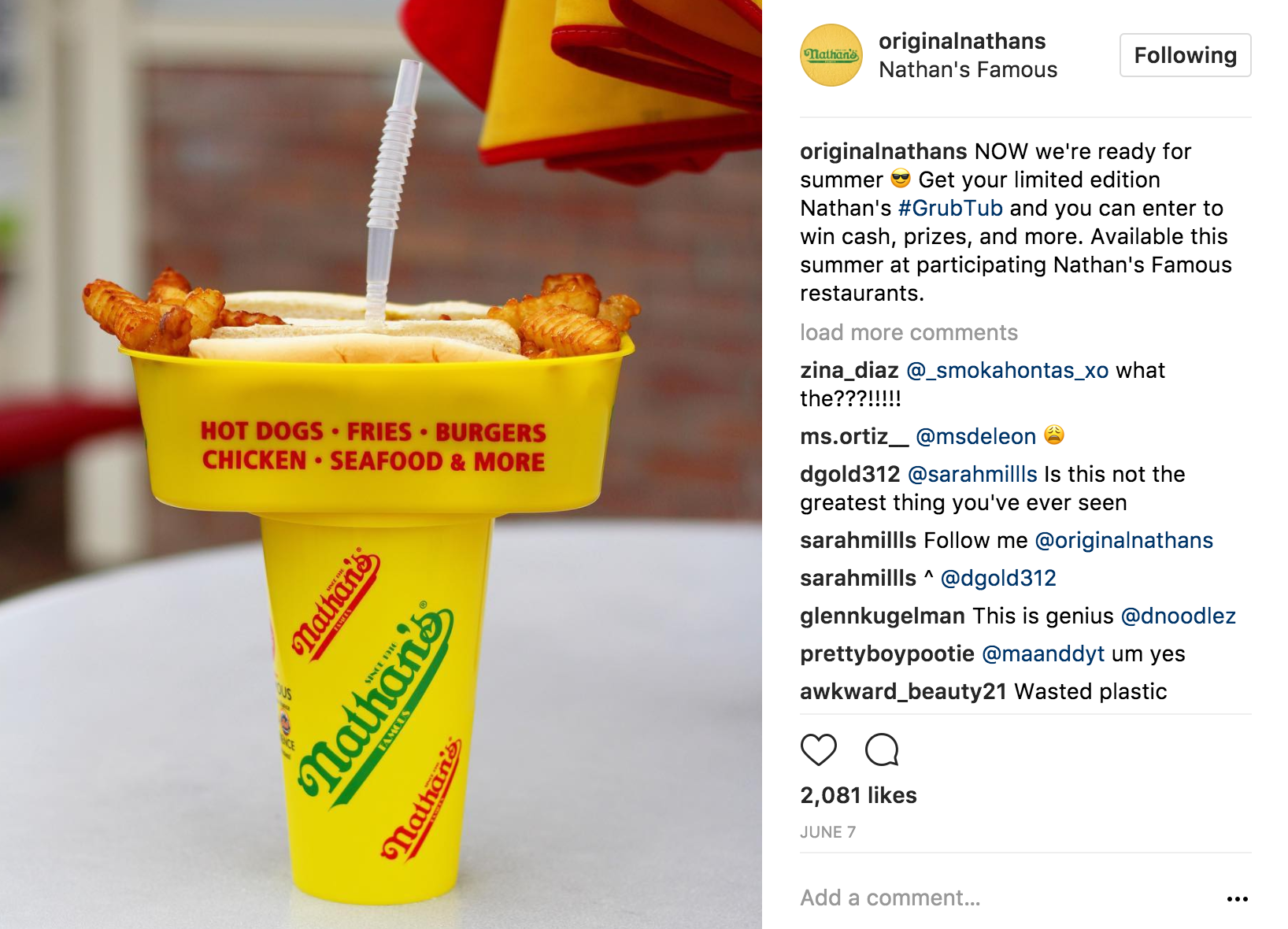Toggle the Following button
The image size is (1288, 929).
(x=1185, y=55)
